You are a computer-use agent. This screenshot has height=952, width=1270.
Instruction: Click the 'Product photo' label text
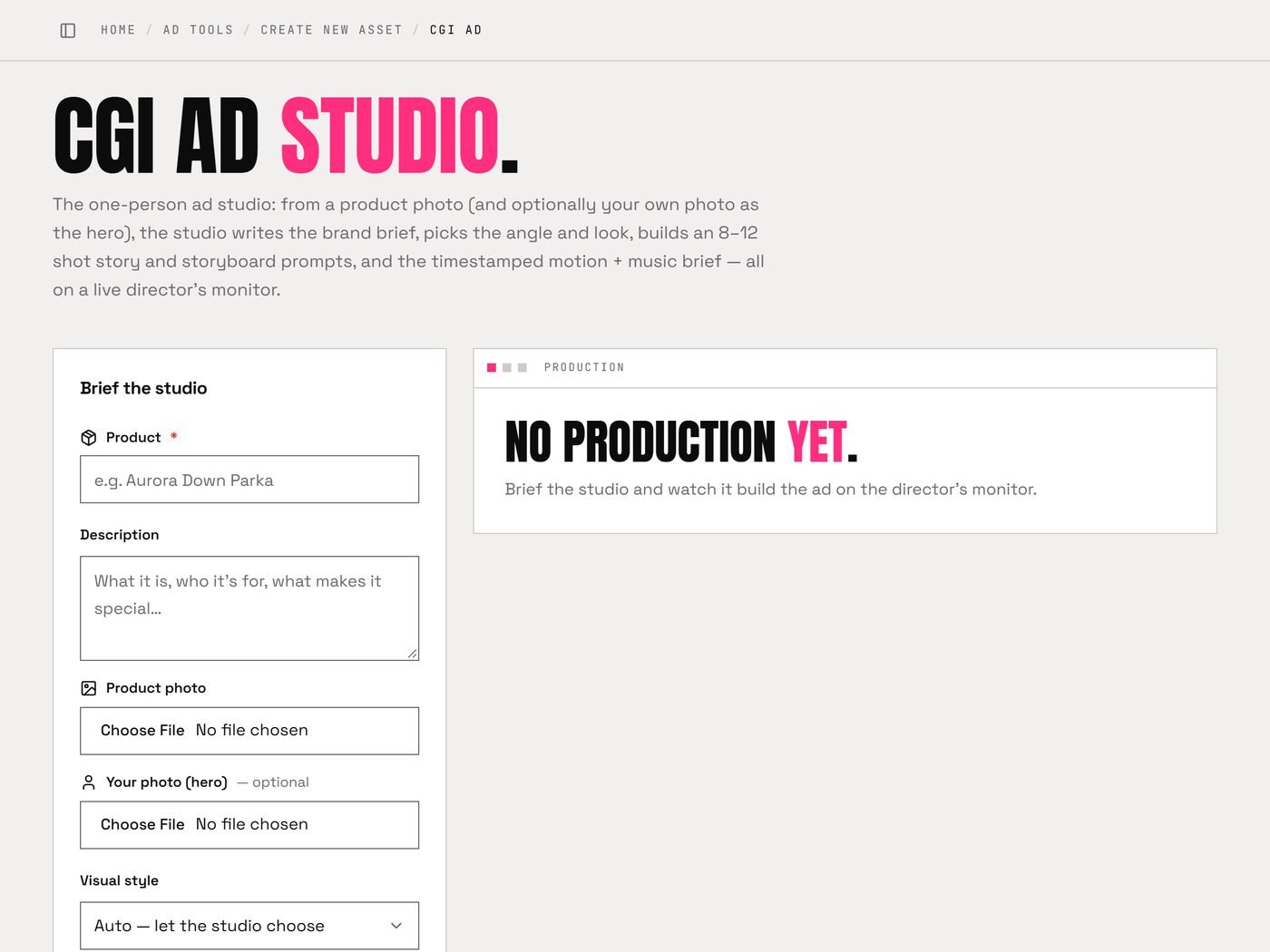click(x=156, y=688)
